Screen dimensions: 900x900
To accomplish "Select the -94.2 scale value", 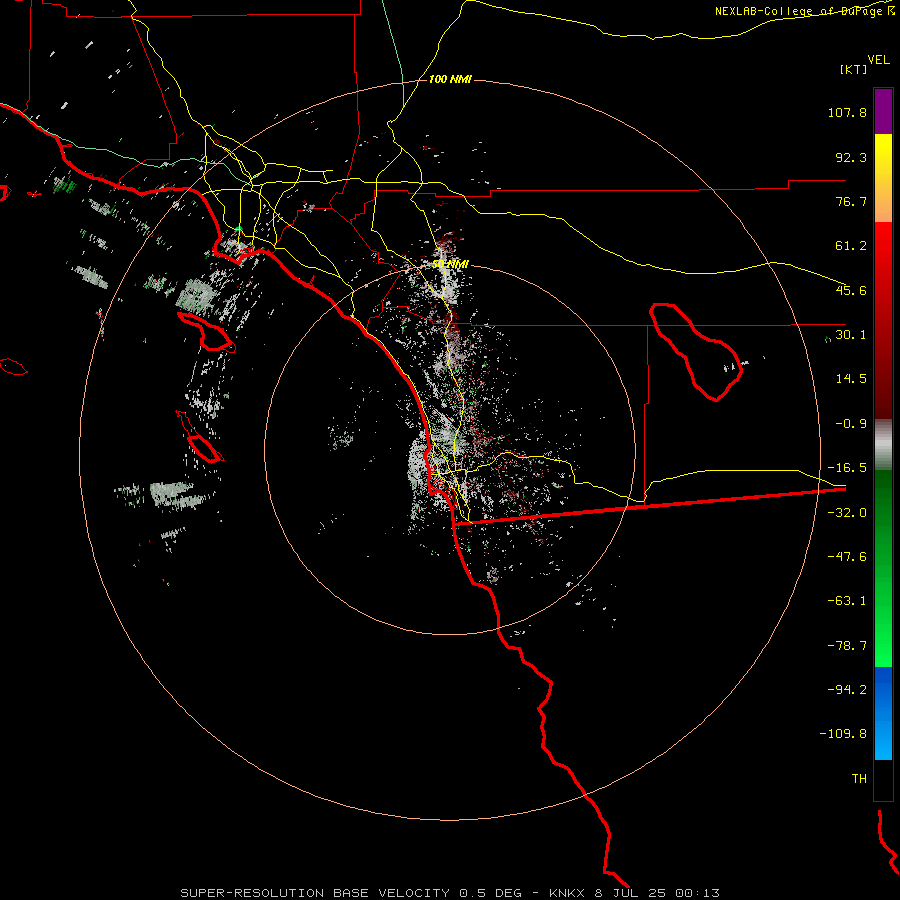I will click(x=847, y=689).
